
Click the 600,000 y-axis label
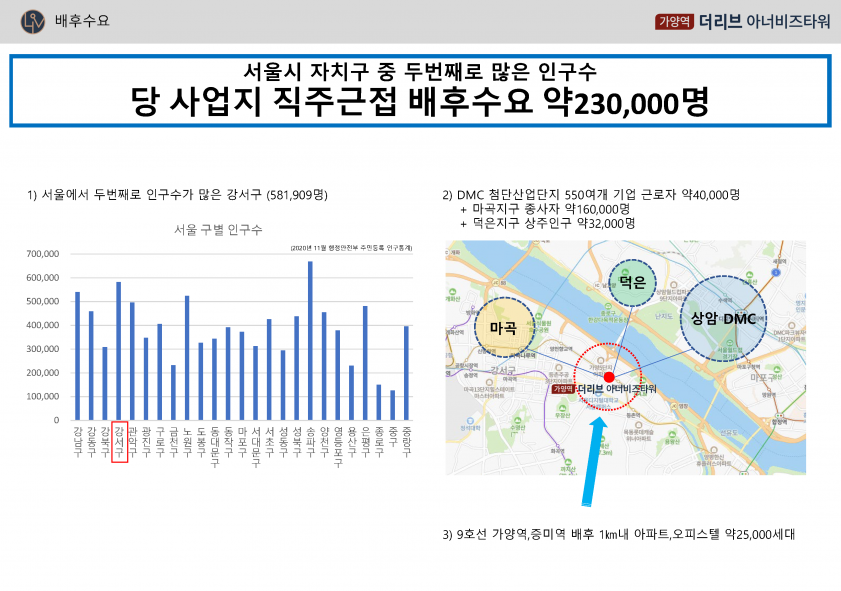pos(43,278)
